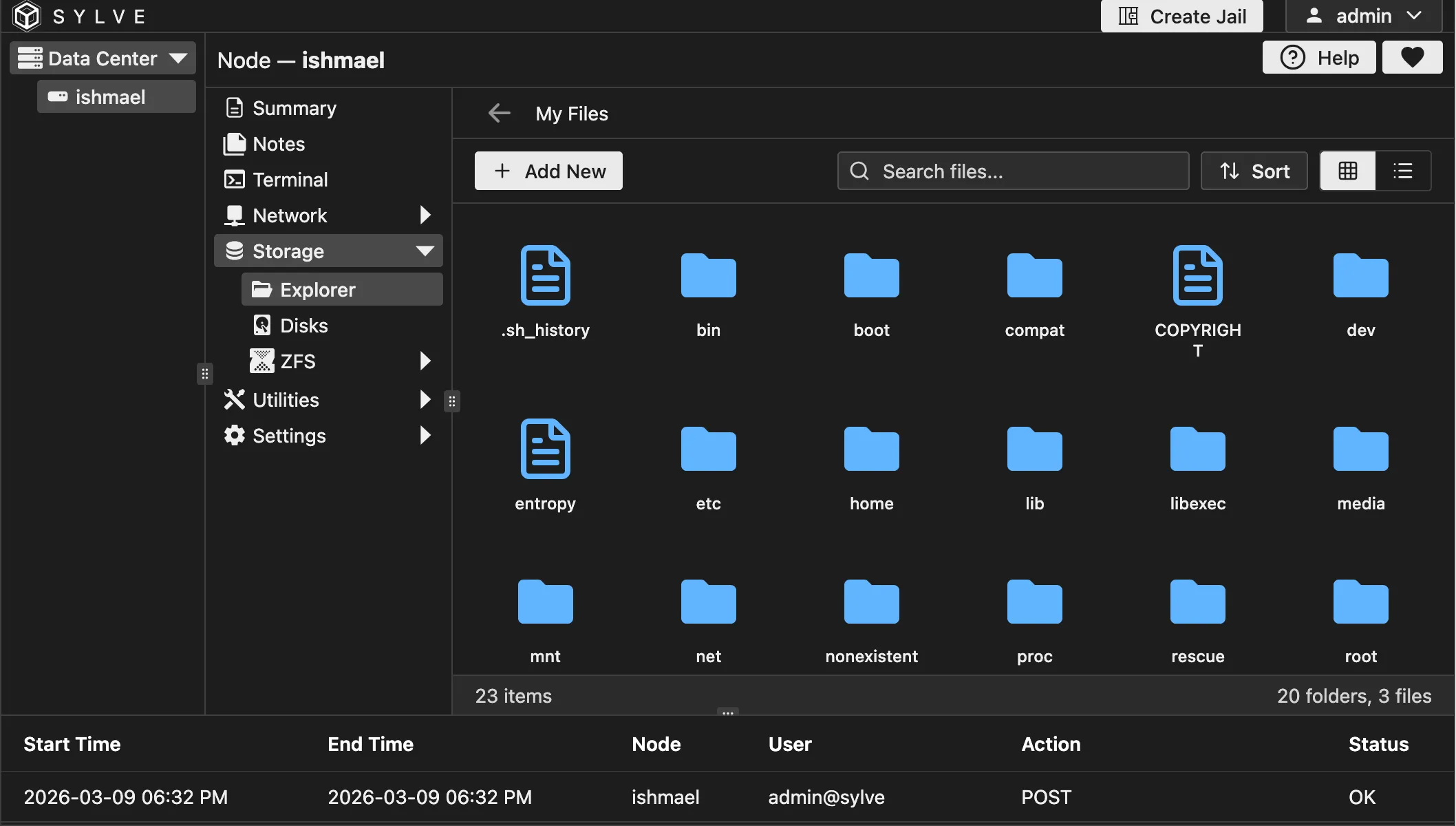Click the search magnifier icon in Search files
This screenshot has width=1456, height=826.
point(859,171)
